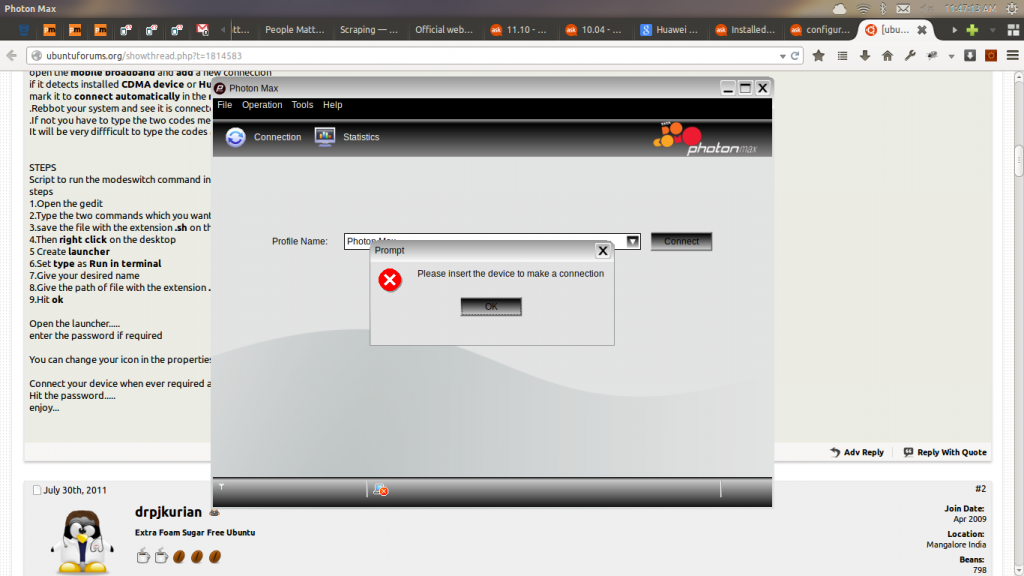Open the URL bar history dropdown
This screenshot has width=1024, height=576.
(782, 56)
